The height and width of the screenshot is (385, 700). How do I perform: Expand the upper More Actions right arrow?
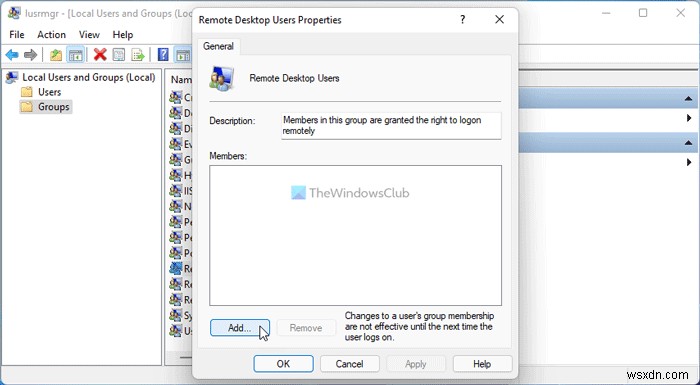689,118
